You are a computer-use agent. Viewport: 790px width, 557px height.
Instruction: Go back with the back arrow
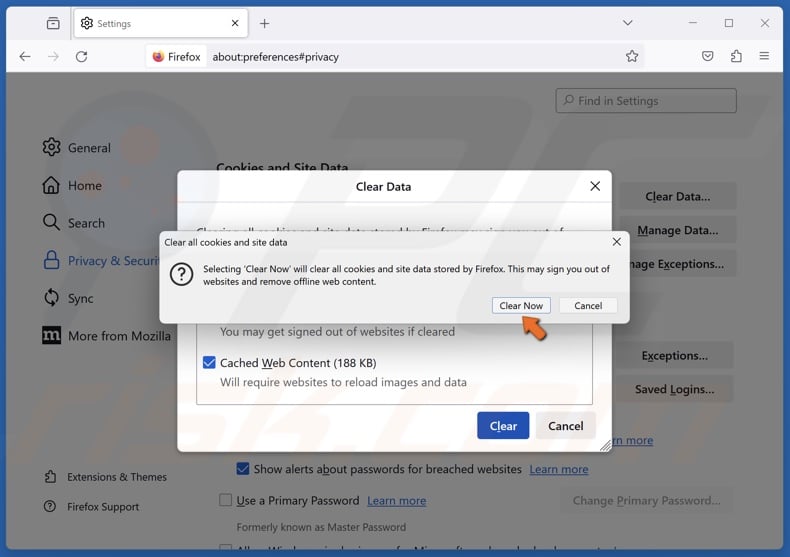point(25,56)
